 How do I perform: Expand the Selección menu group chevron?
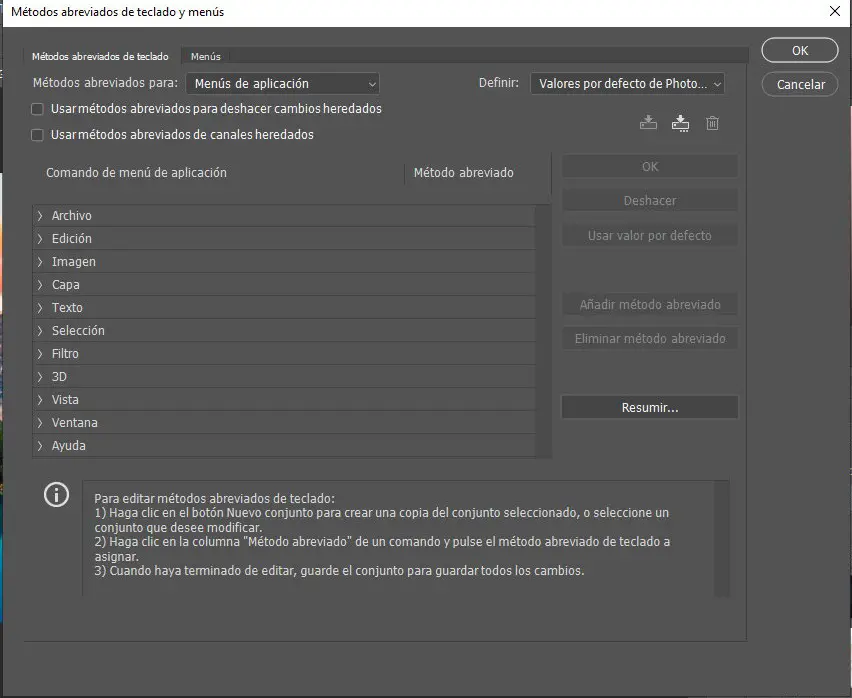pyautogui.click(x=40, y=331)
